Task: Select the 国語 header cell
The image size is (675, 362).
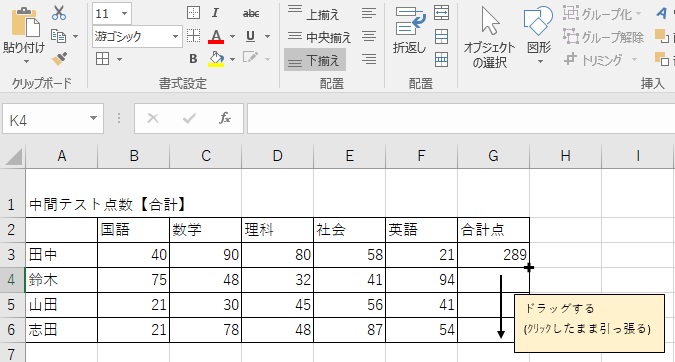Action: pyautogui.click(x=133, y=230)
